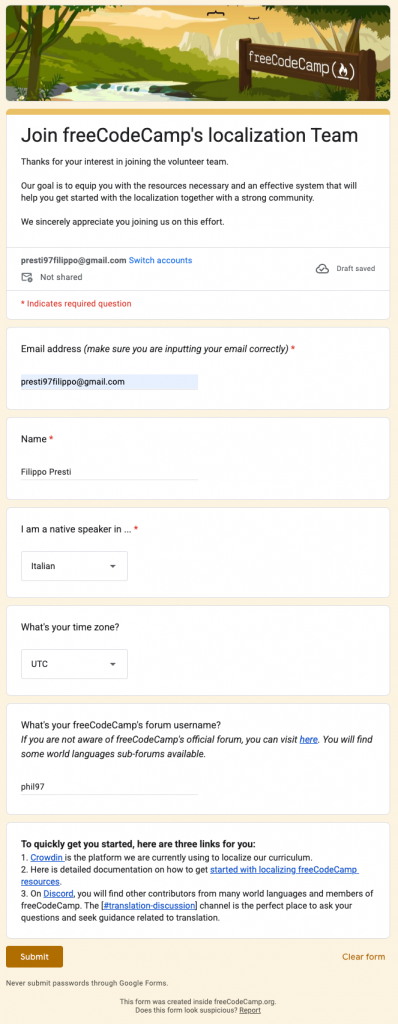Viewport: 398px width, 1024px height.
Task: Edit the Name field Filippo Presti
Action: (109, 472)
